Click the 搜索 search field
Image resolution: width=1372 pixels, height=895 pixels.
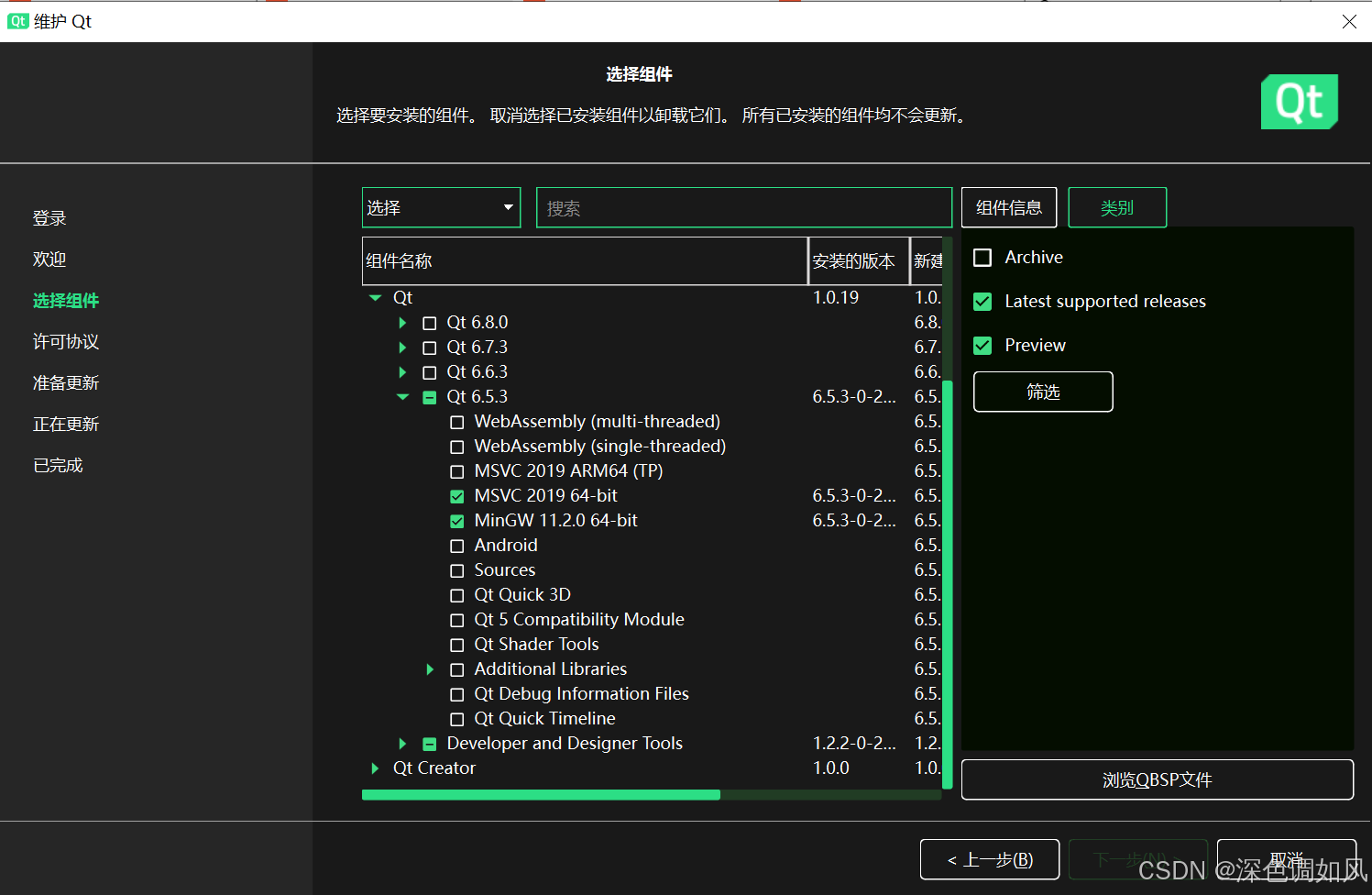(744, 207)
